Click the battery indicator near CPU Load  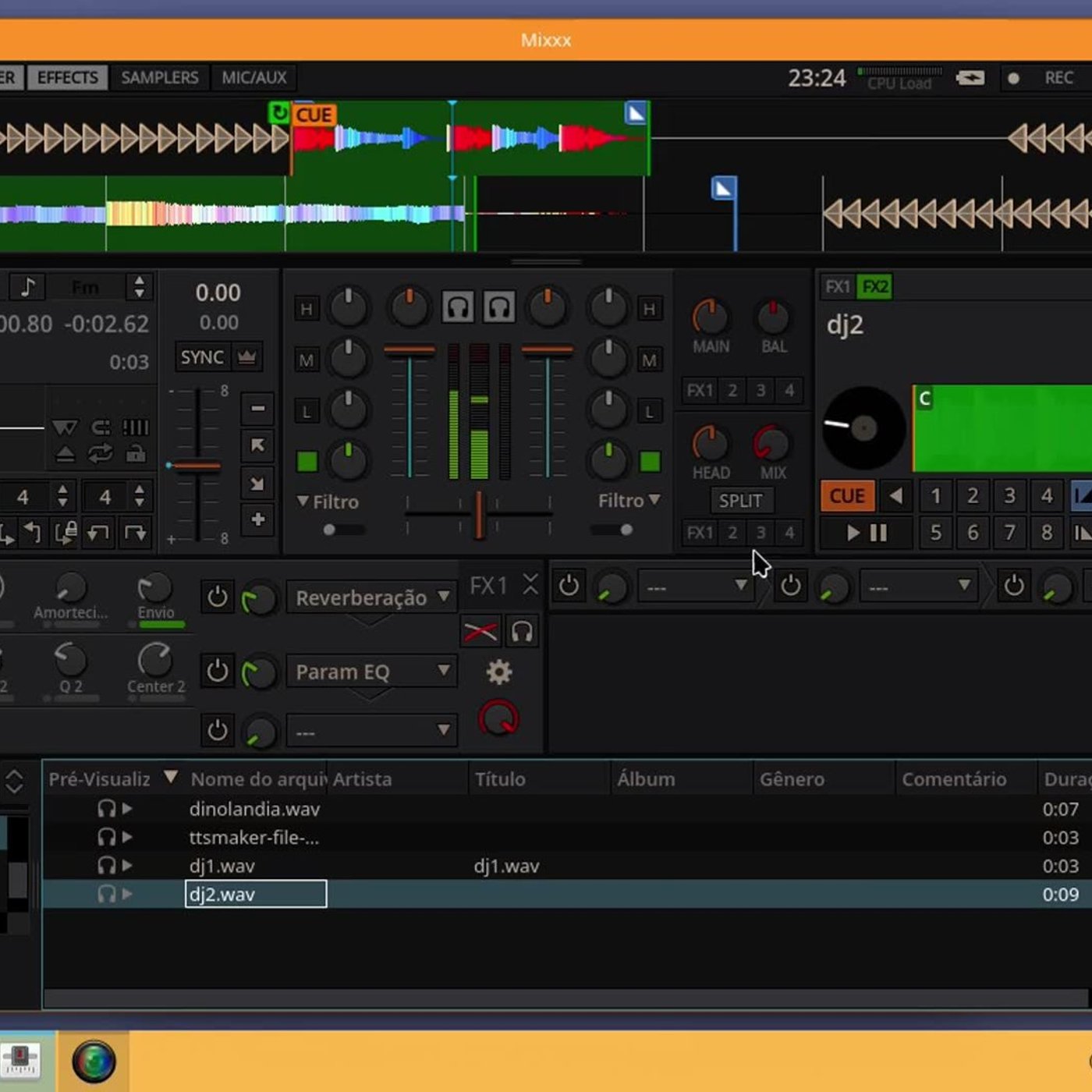(x=970, y=78)
